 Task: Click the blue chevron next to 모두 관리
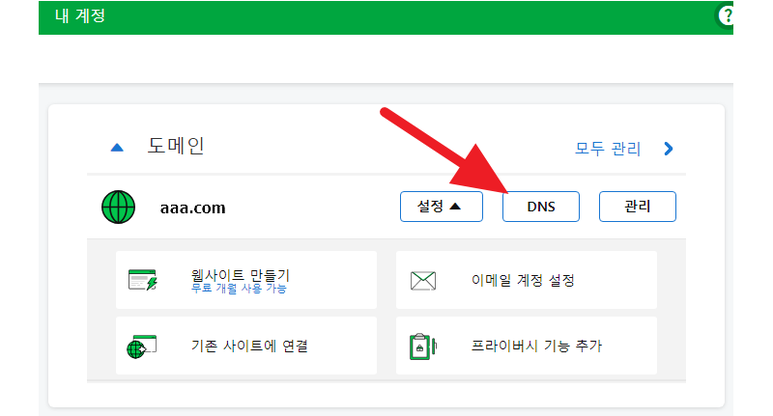669,149
